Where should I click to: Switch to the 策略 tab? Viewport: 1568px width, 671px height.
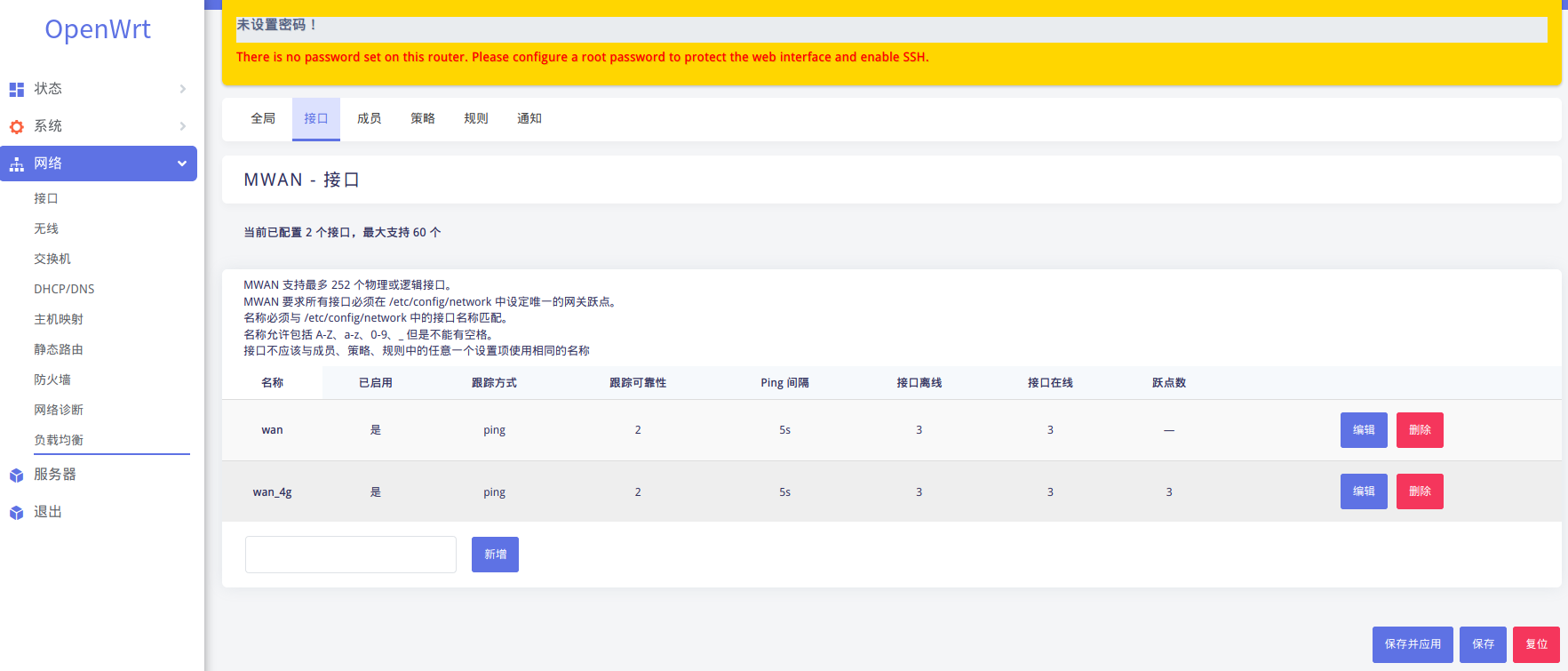click(x=423, y=118)
